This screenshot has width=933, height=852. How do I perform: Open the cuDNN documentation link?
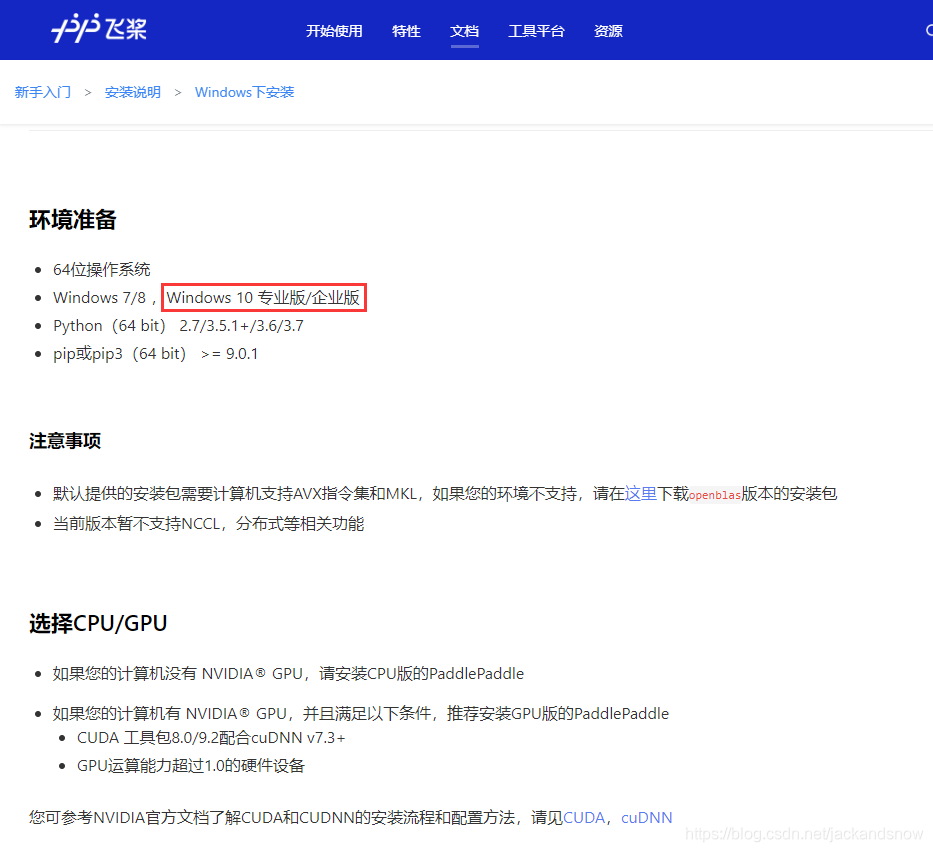point(647,817)
